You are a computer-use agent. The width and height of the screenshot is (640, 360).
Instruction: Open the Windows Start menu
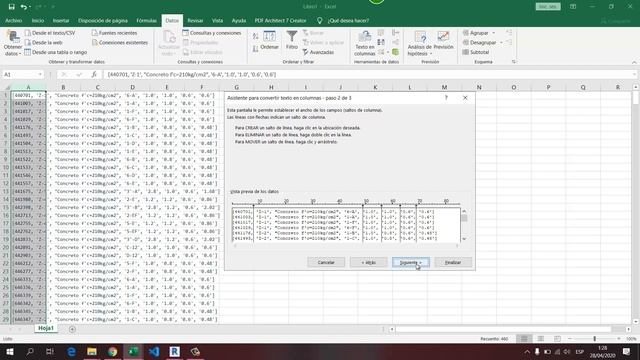click(9, 351)
